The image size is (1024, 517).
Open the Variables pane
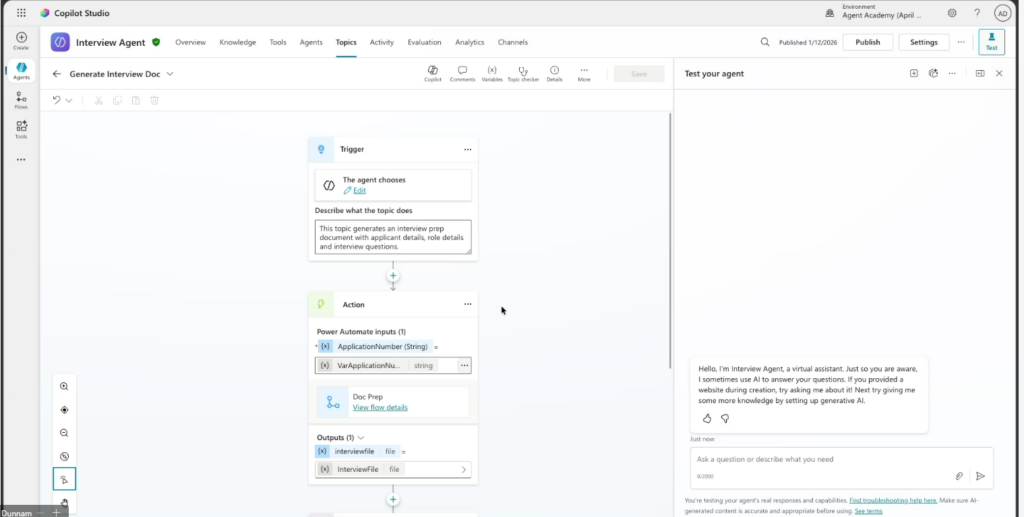[x=492, y=73]
